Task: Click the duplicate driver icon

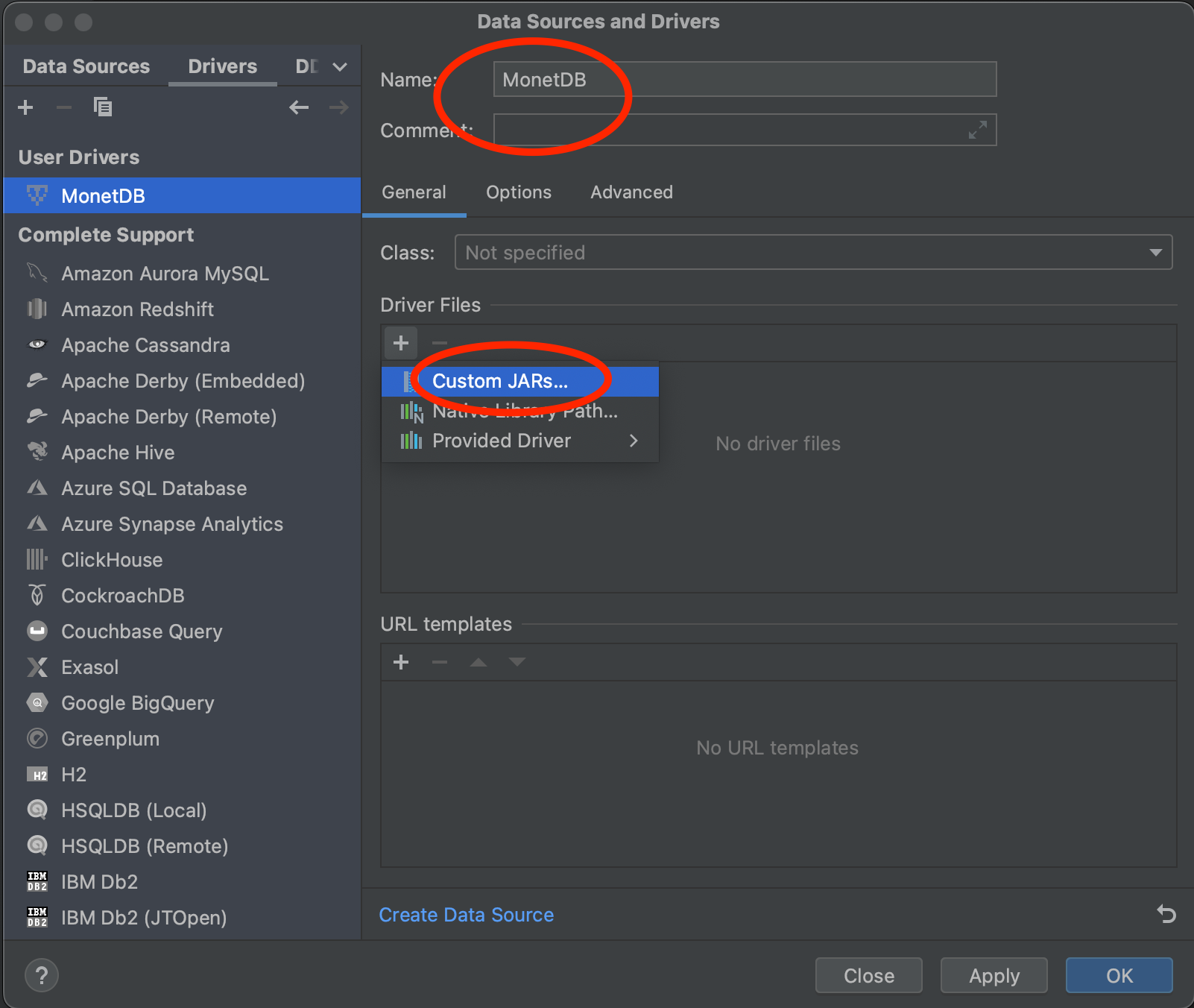Action: tap(103, 107)
